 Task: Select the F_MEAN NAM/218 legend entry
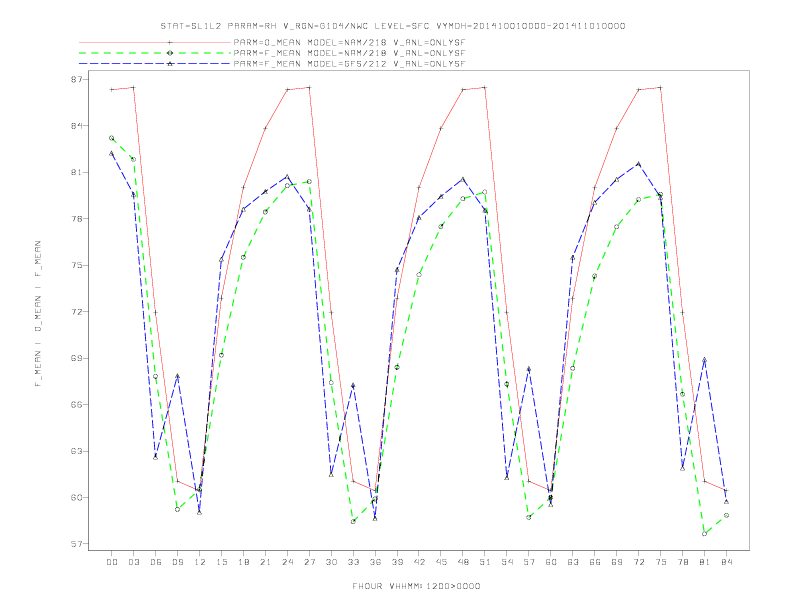pos(349,53)
